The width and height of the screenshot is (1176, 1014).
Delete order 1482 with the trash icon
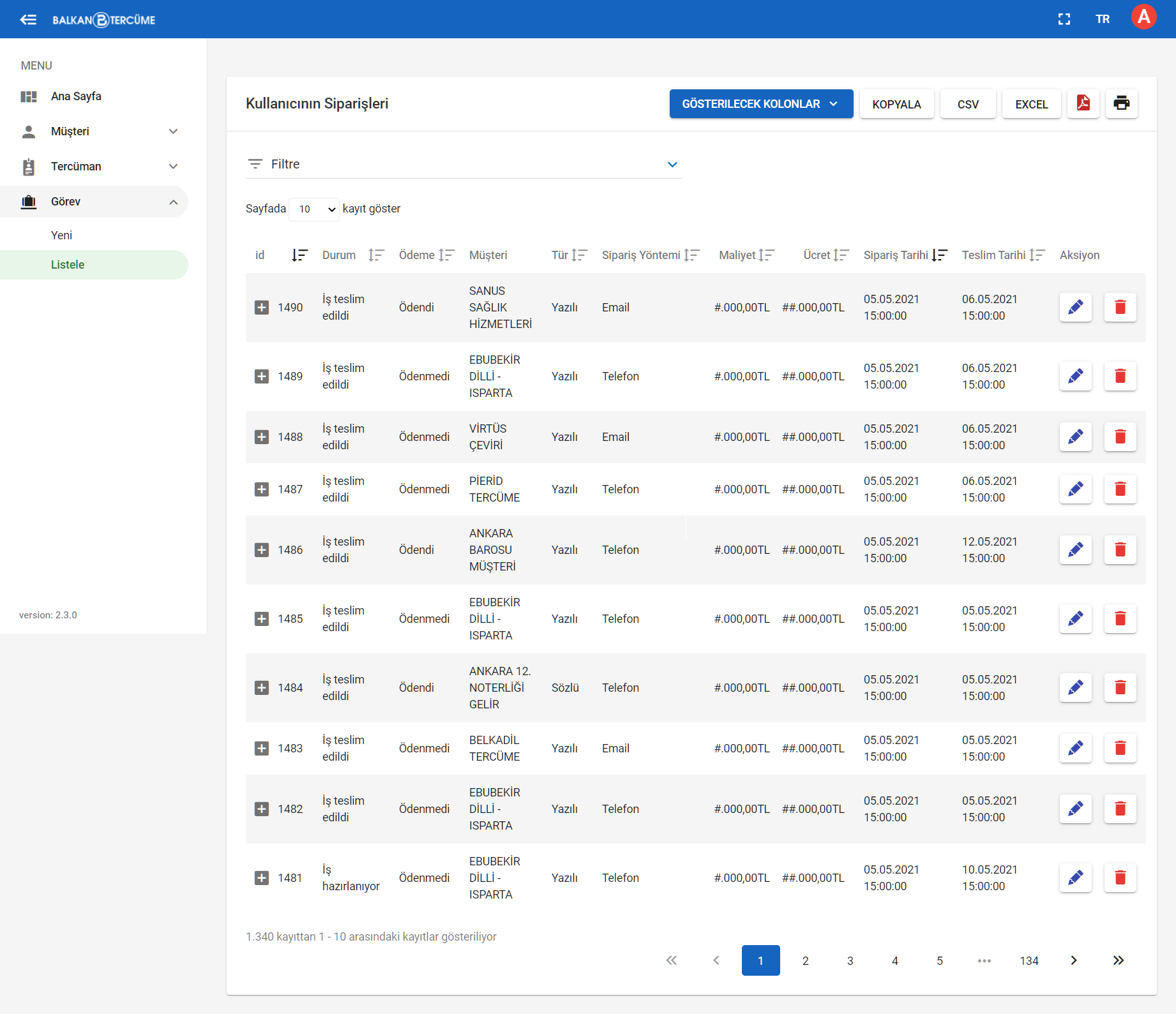[1120, 809]
